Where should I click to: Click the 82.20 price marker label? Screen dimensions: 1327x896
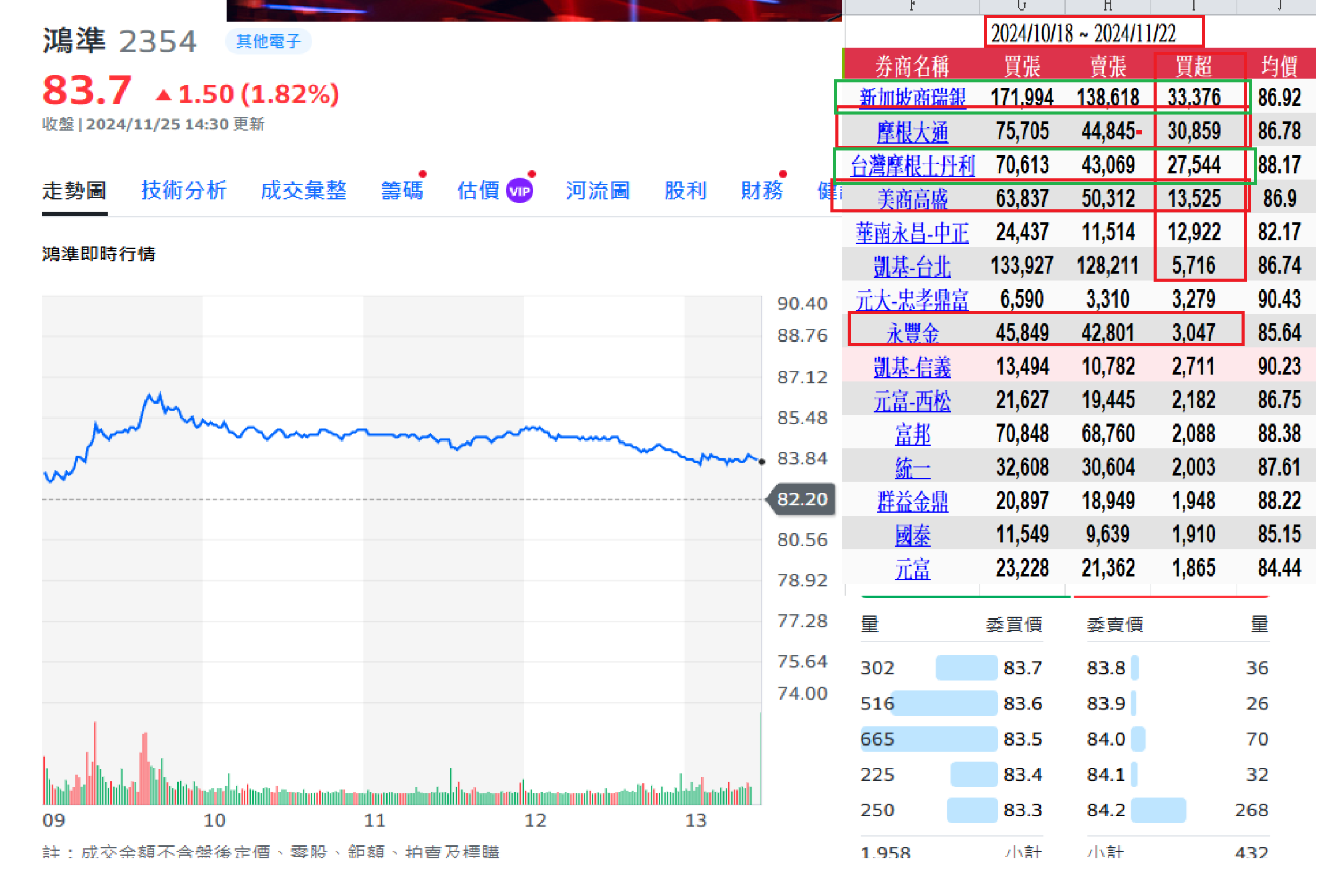[x=801, y=499]
